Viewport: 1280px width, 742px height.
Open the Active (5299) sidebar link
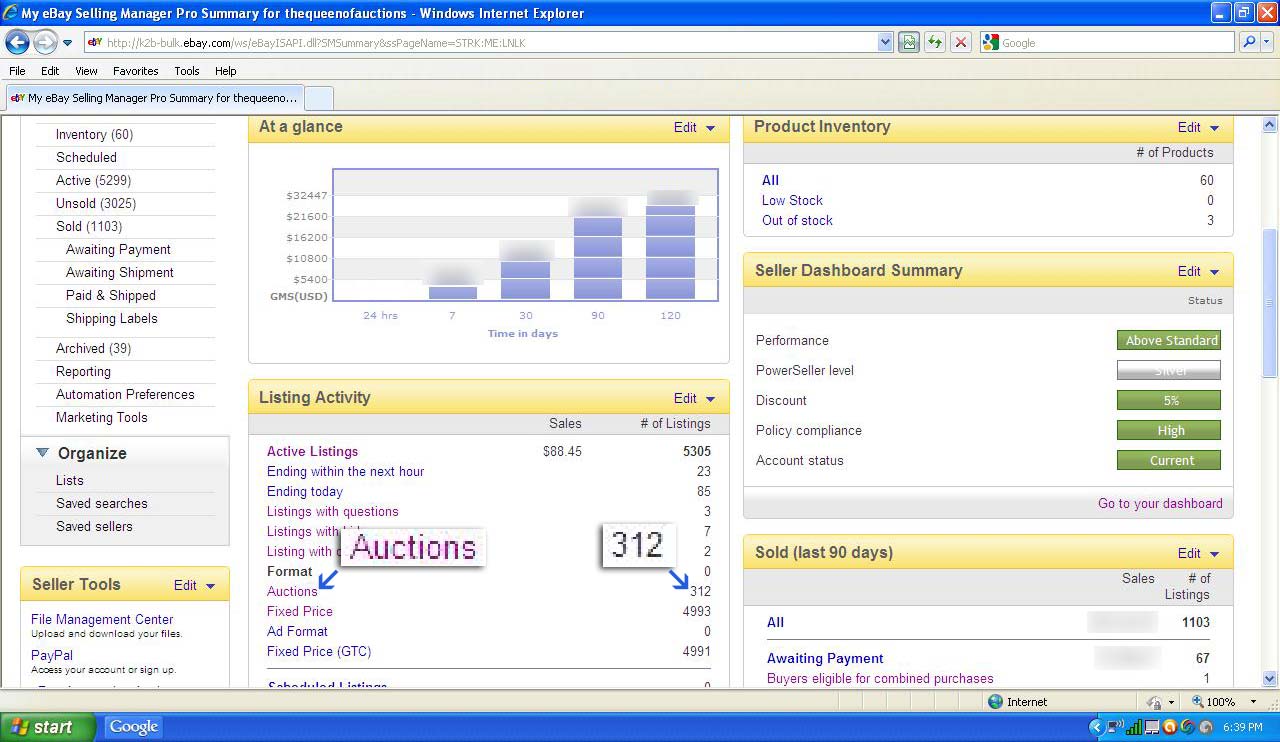coord(93,180)
